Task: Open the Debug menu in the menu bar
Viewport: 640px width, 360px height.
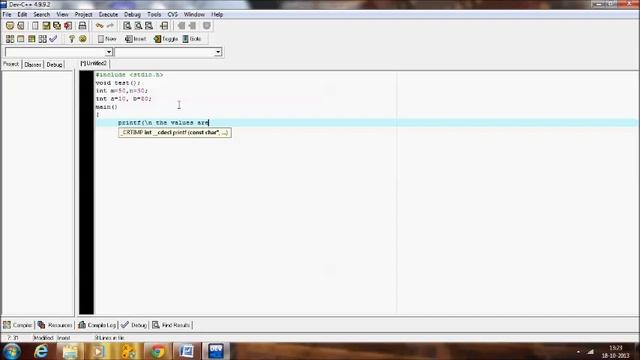Action: [x=132, y=14]
